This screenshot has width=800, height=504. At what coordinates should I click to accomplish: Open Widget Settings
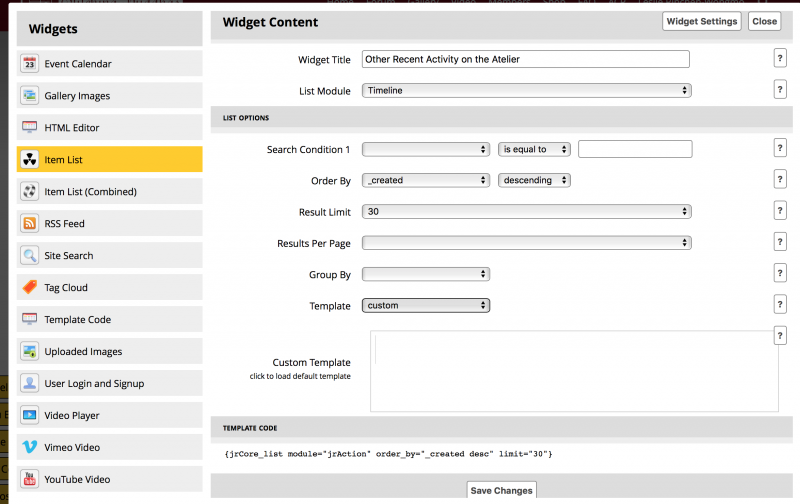pos(701,21)
